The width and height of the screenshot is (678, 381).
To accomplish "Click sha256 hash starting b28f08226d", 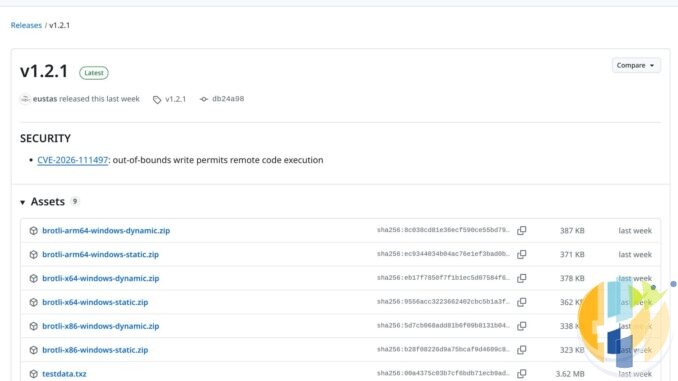I will pos(443,349).
